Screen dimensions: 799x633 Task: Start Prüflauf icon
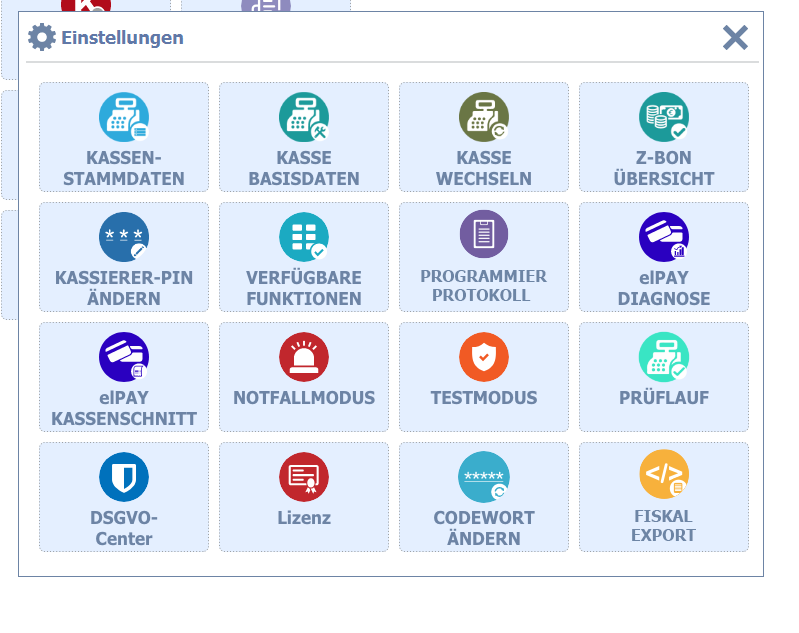coord(664,357)
